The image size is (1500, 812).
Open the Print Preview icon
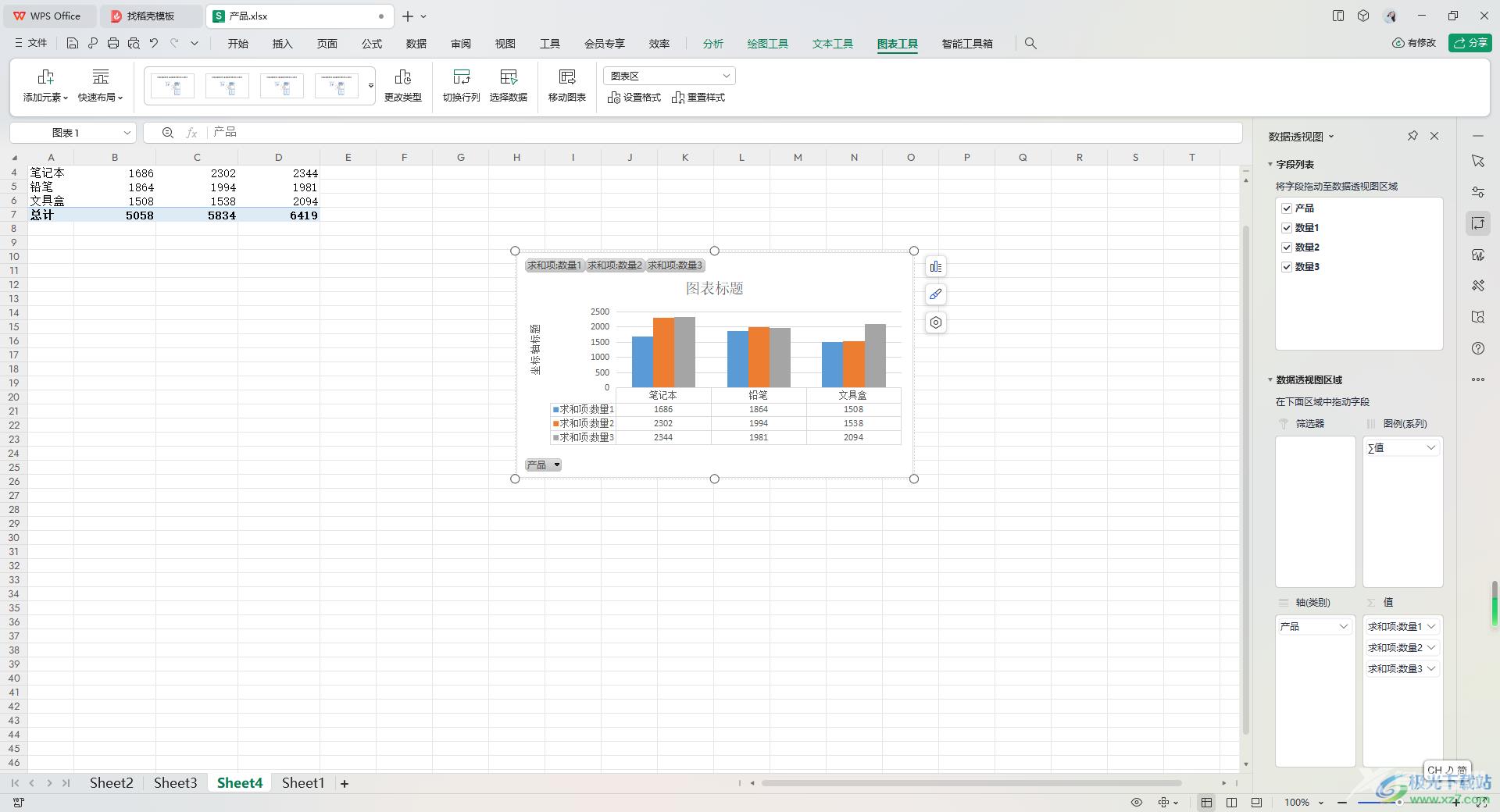pyautogui.click(x=134, y=44)
